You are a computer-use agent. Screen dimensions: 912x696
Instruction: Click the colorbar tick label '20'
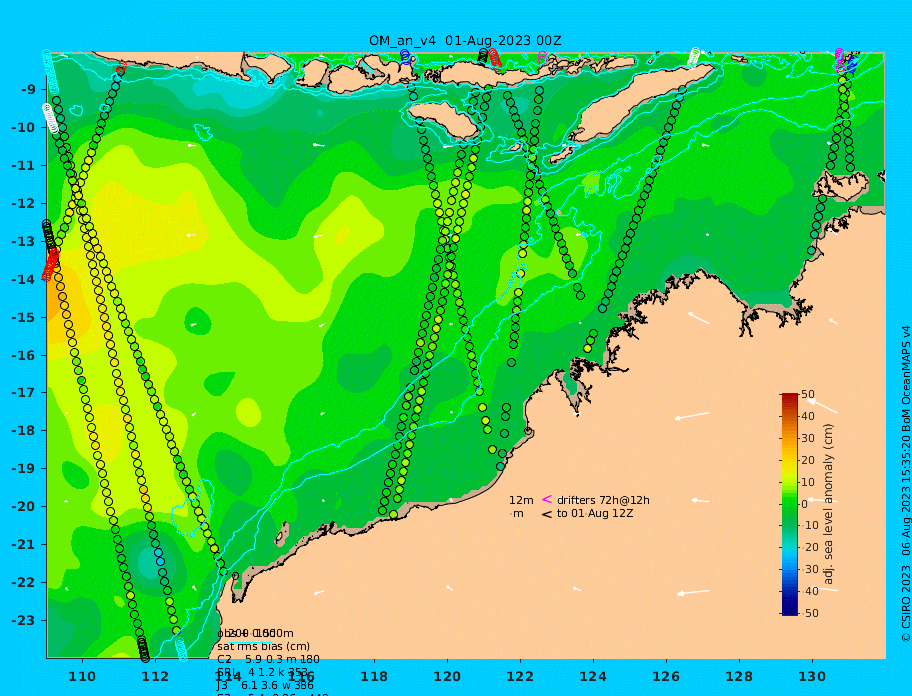(808, 460)
